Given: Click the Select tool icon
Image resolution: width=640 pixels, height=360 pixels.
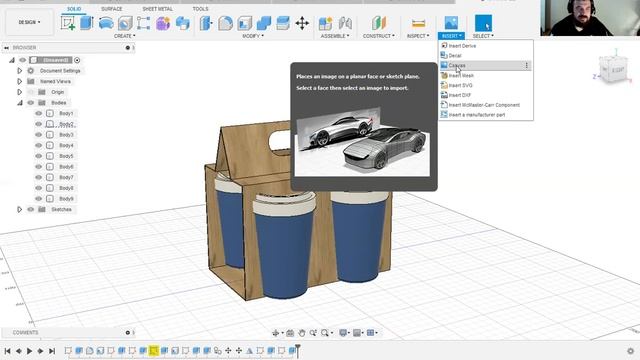Looking at the screenshot, I should click(x=483, y=23).
